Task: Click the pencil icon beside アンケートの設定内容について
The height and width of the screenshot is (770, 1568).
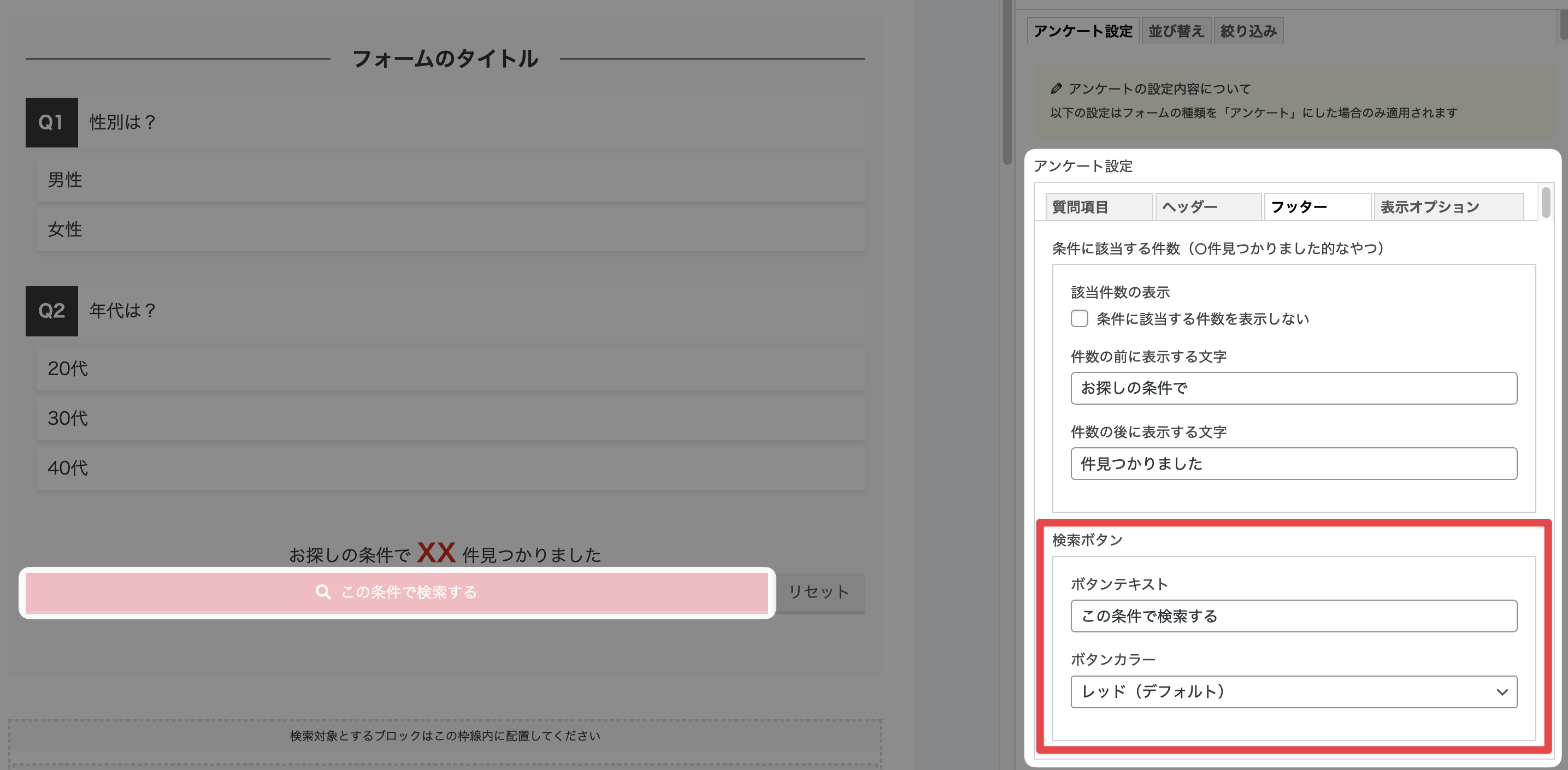Action: pos(1057,89)
